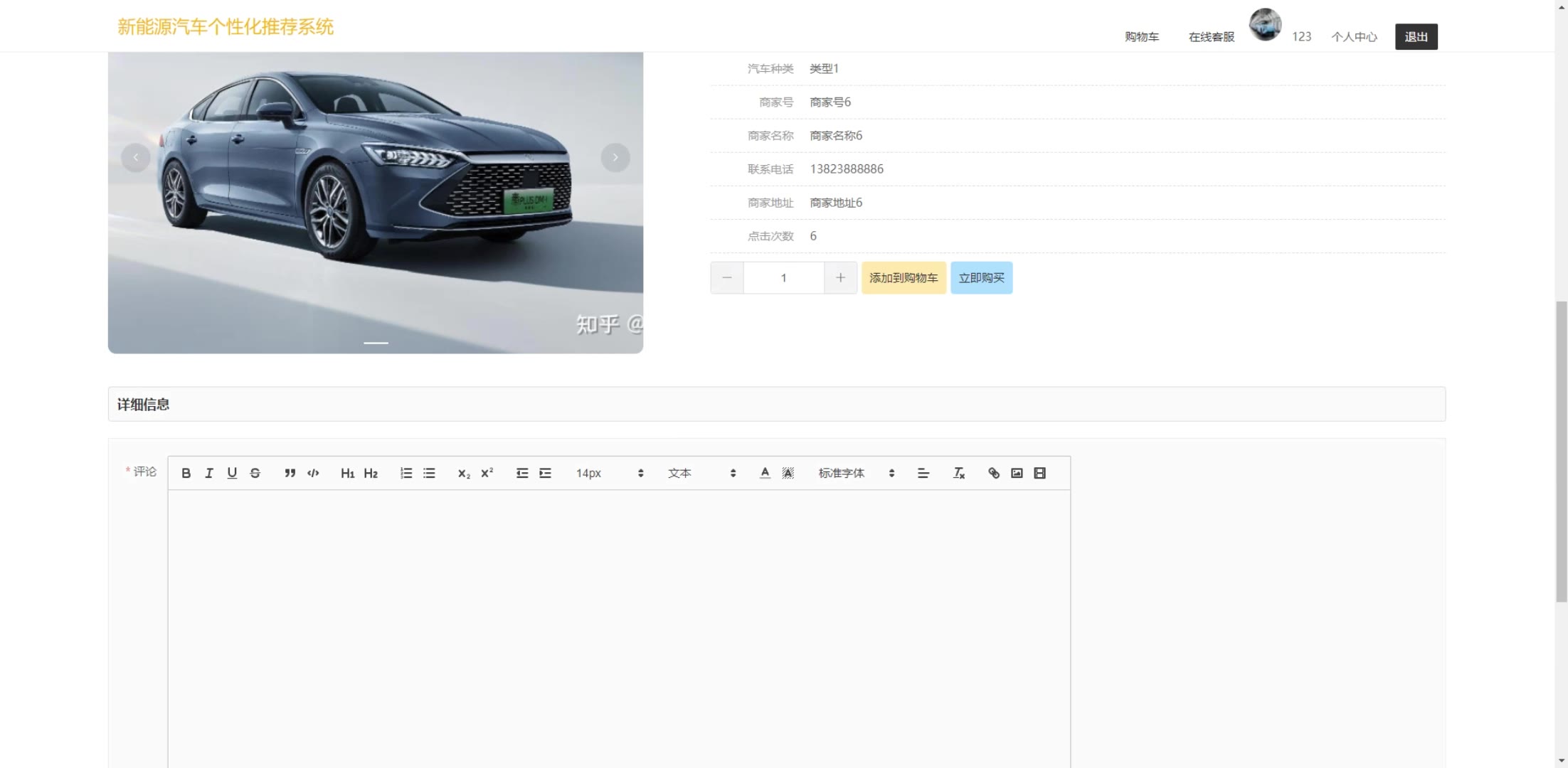Open the text alignment options

(x=923, y=473)
